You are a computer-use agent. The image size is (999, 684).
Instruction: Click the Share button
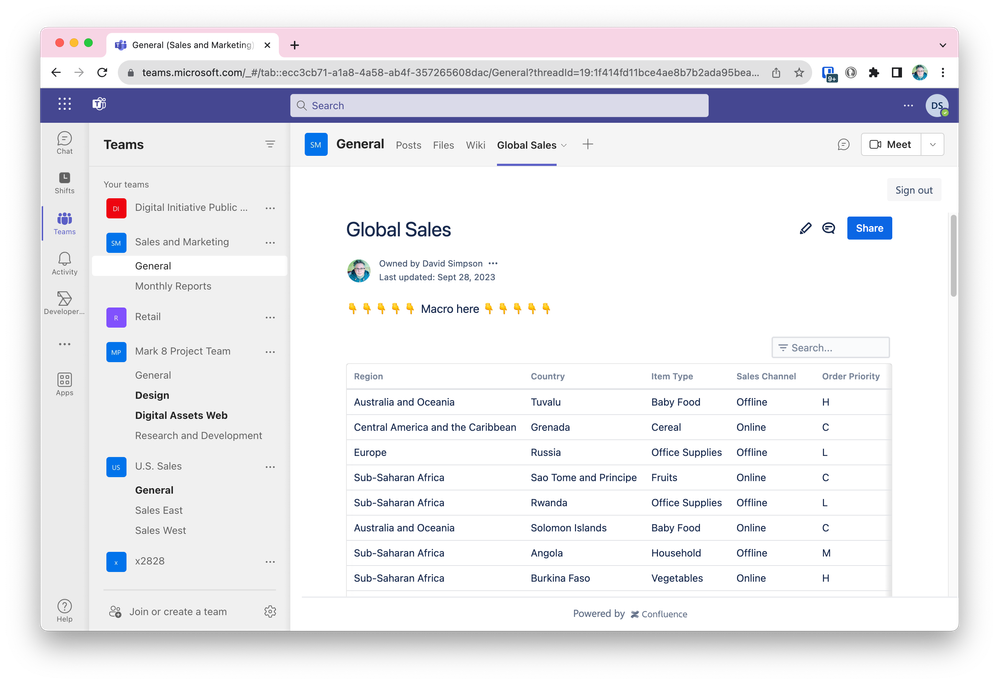(869, 228)
